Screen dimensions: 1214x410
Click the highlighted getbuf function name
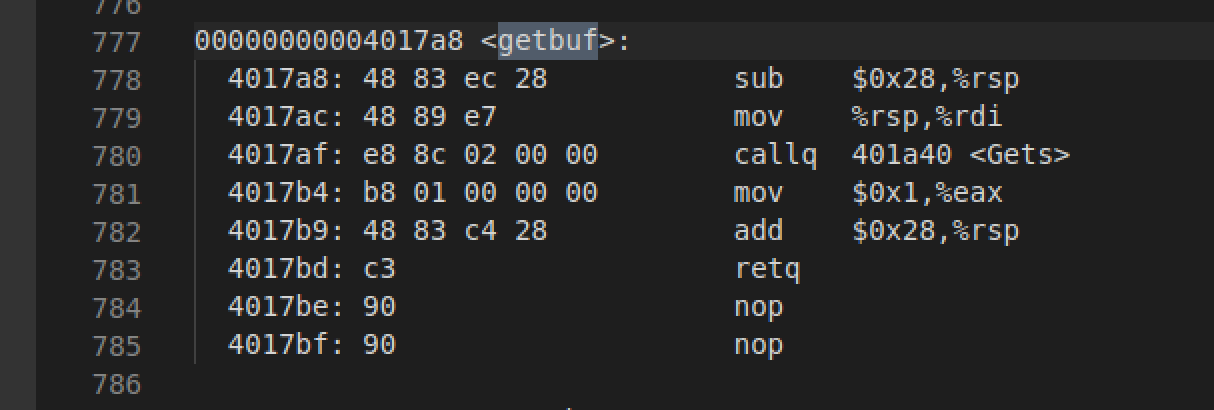point(547,42)
